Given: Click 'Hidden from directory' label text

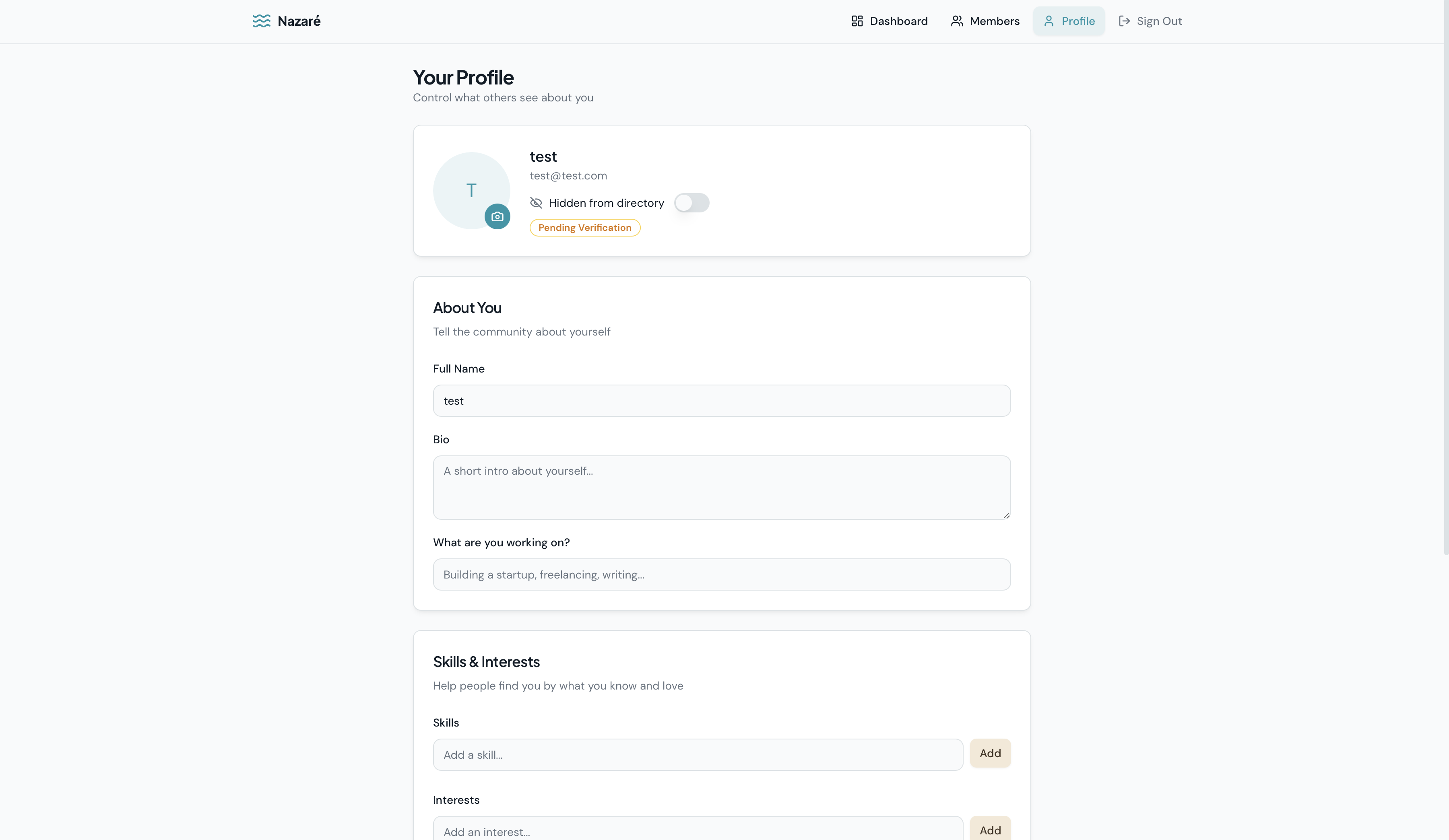Looking at the screenshot, I should (607, 203).
